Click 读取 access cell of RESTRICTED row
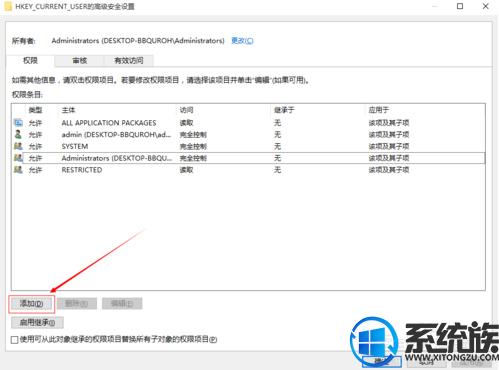Viewport: 499px width, 370px height. click(187, 170)
